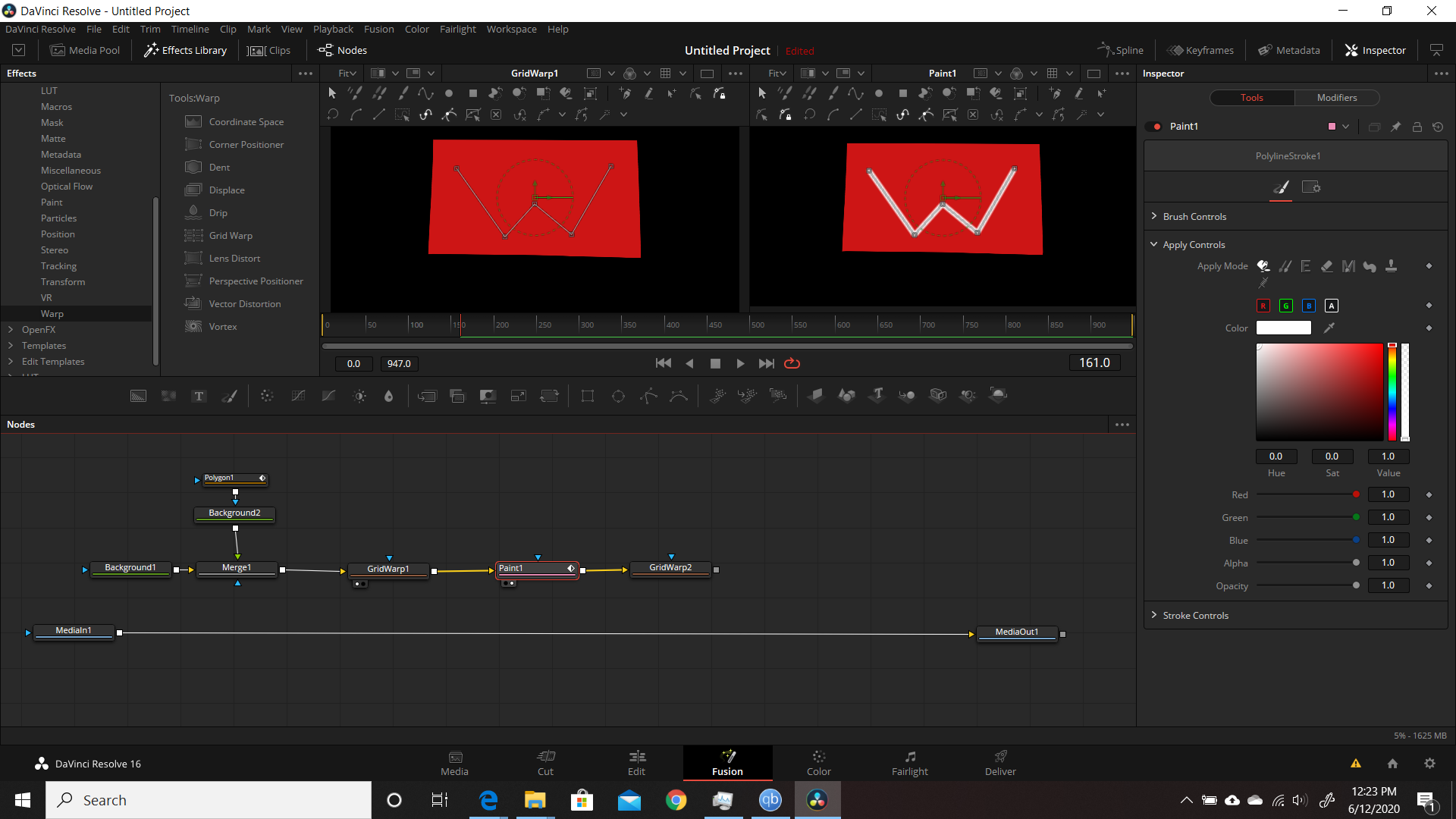This screenshot has width=1456, height=819.
Task: Add a Rectangle mask from the toolbar
Action: [x=587, y=396]
